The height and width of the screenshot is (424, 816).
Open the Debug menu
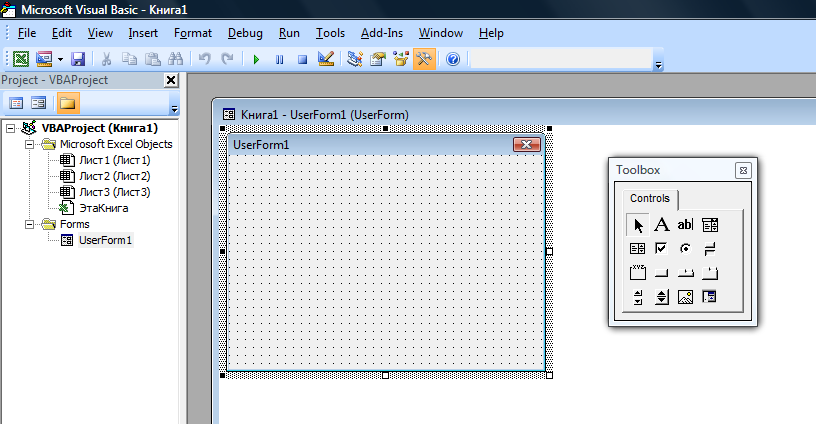(x=245, y=33)
